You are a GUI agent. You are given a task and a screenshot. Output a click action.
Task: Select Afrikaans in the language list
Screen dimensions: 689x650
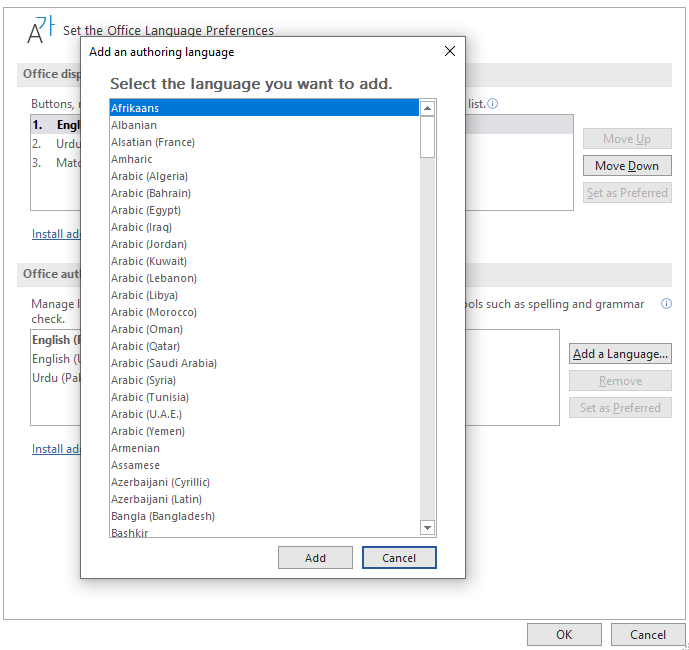(x=264, y=108)
